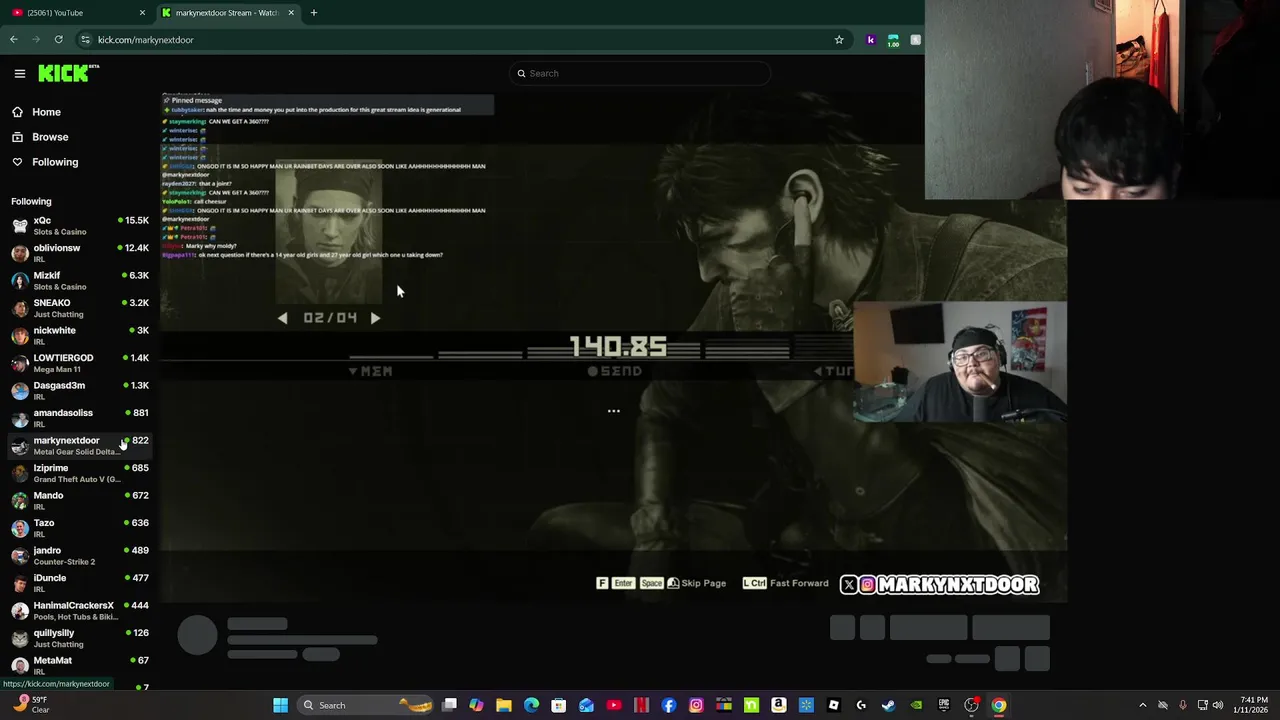The height and width of the screenshot is (720, 1280).
Task: Close the markynextdoor Stream tab
Action: [x=291, y=12]
